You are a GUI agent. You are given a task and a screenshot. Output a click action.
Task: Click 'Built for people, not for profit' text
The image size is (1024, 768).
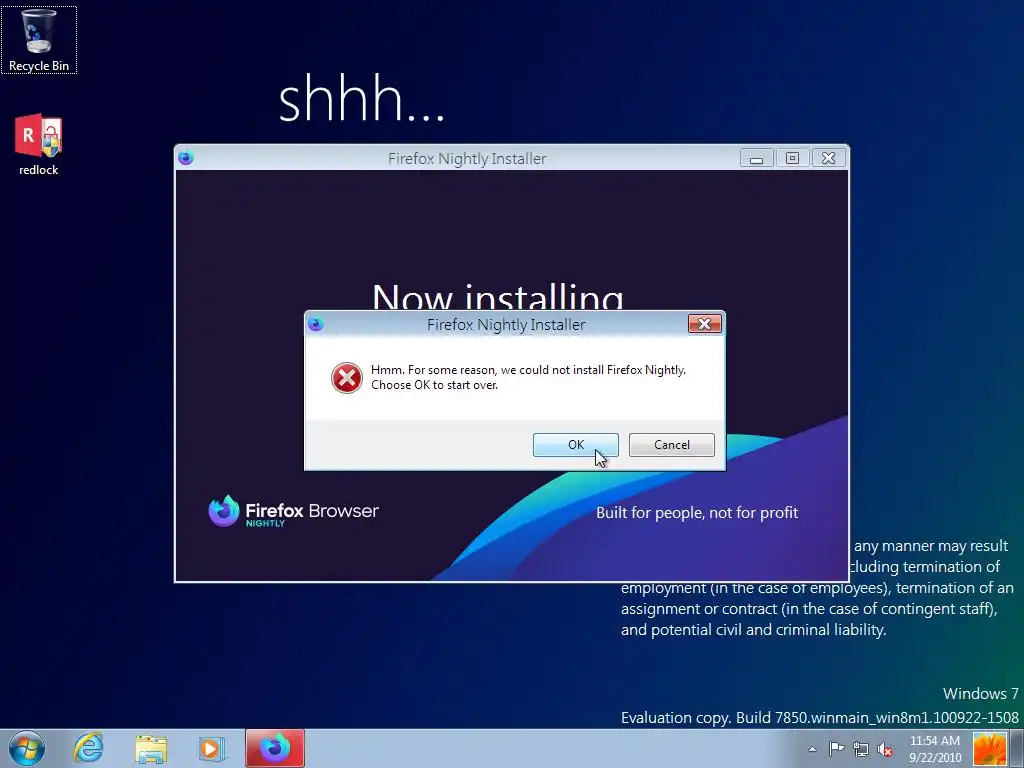coord(697,513)
